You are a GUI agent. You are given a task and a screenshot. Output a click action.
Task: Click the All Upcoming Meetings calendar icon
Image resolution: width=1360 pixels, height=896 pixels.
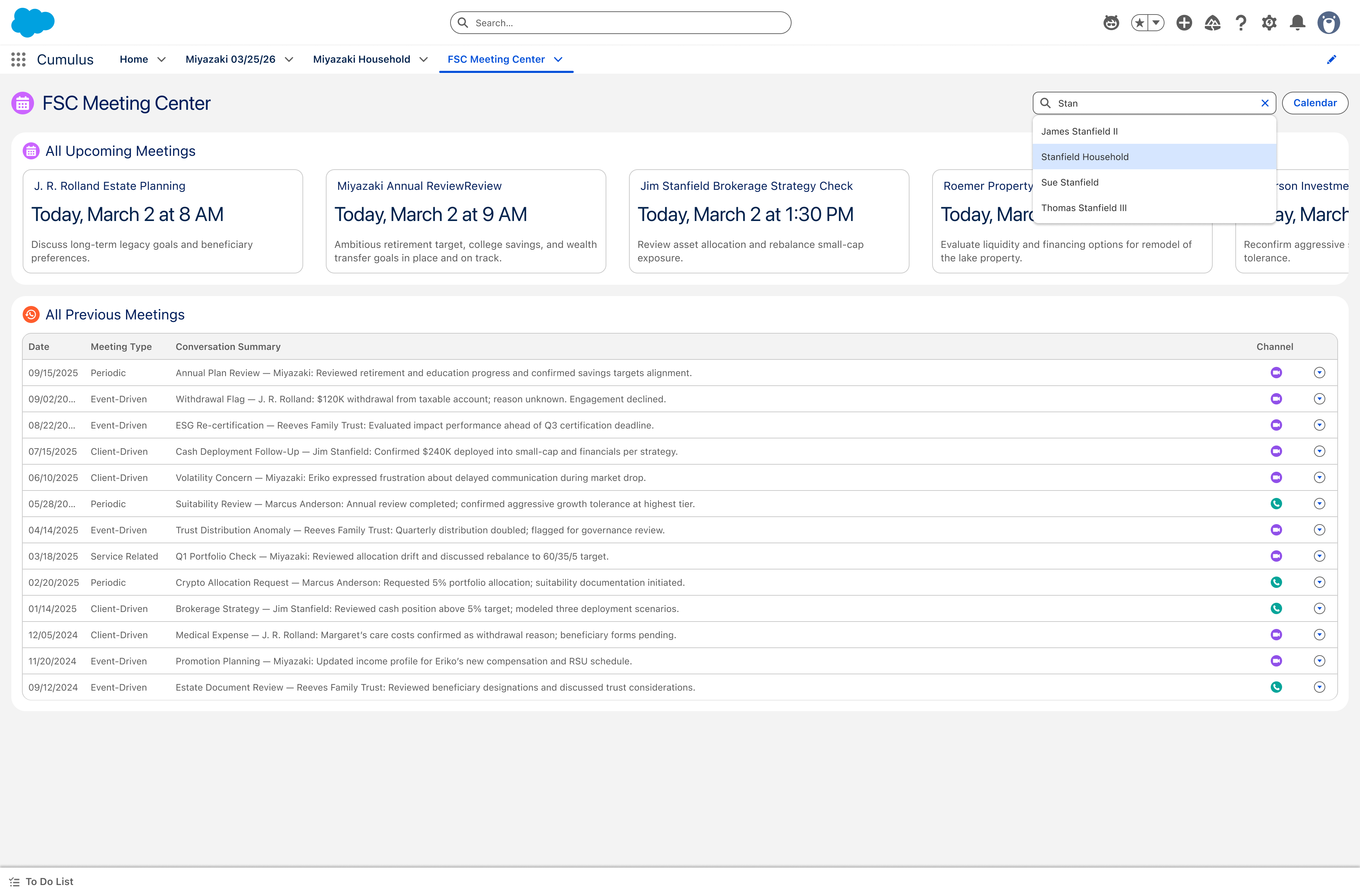coord(31,151)
